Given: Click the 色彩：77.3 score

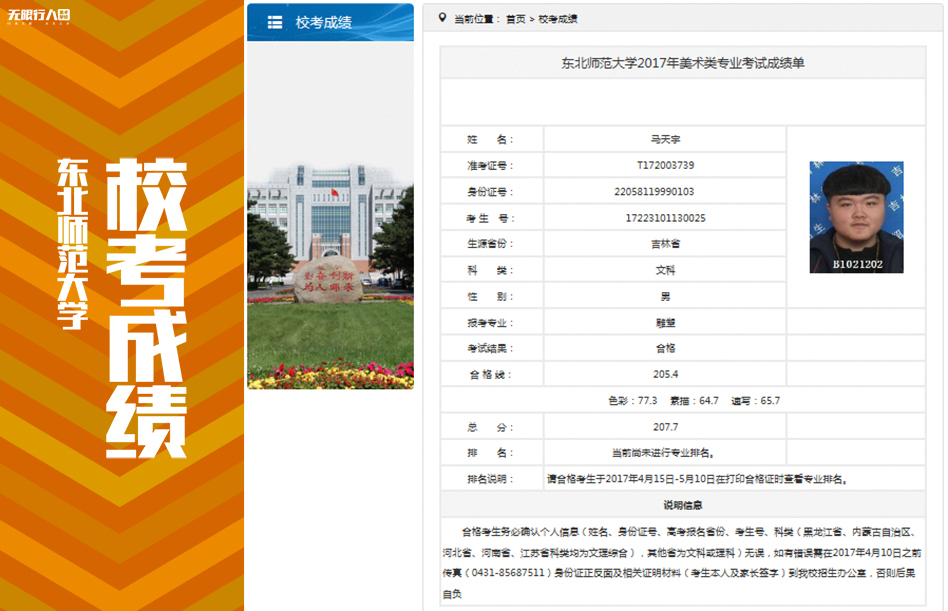Looking at the screenshot, I should (632, 401).
